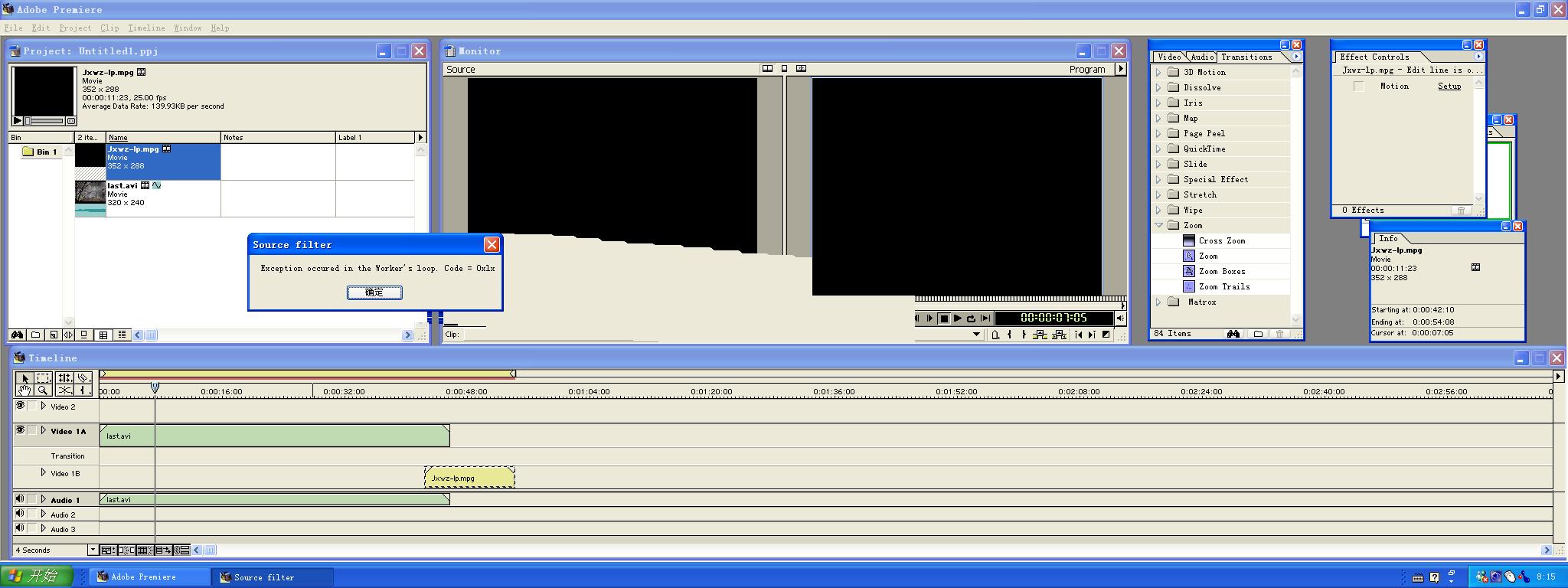The image size is (1568, 588).
Task: Click the Extract button in Monitor
Action: pyautogui.click(x=1059, y=335)
